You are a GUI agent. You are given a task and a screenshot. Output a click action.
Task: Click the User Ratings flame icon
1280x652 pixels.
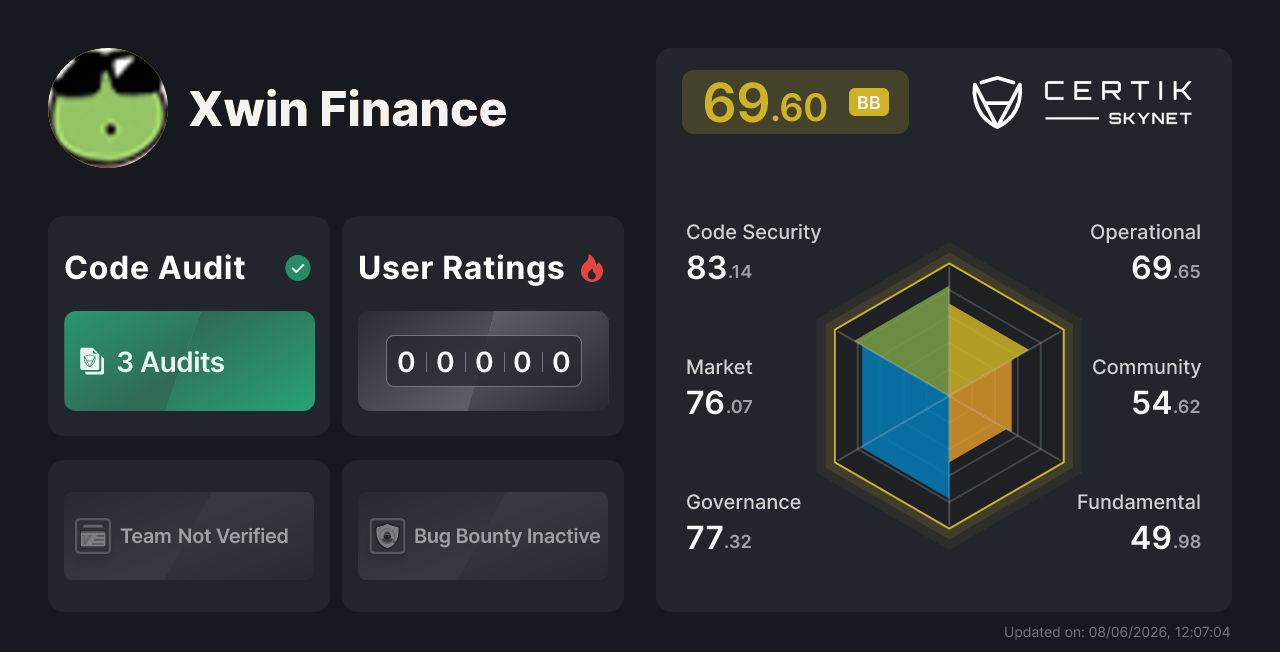coord(592,268)
